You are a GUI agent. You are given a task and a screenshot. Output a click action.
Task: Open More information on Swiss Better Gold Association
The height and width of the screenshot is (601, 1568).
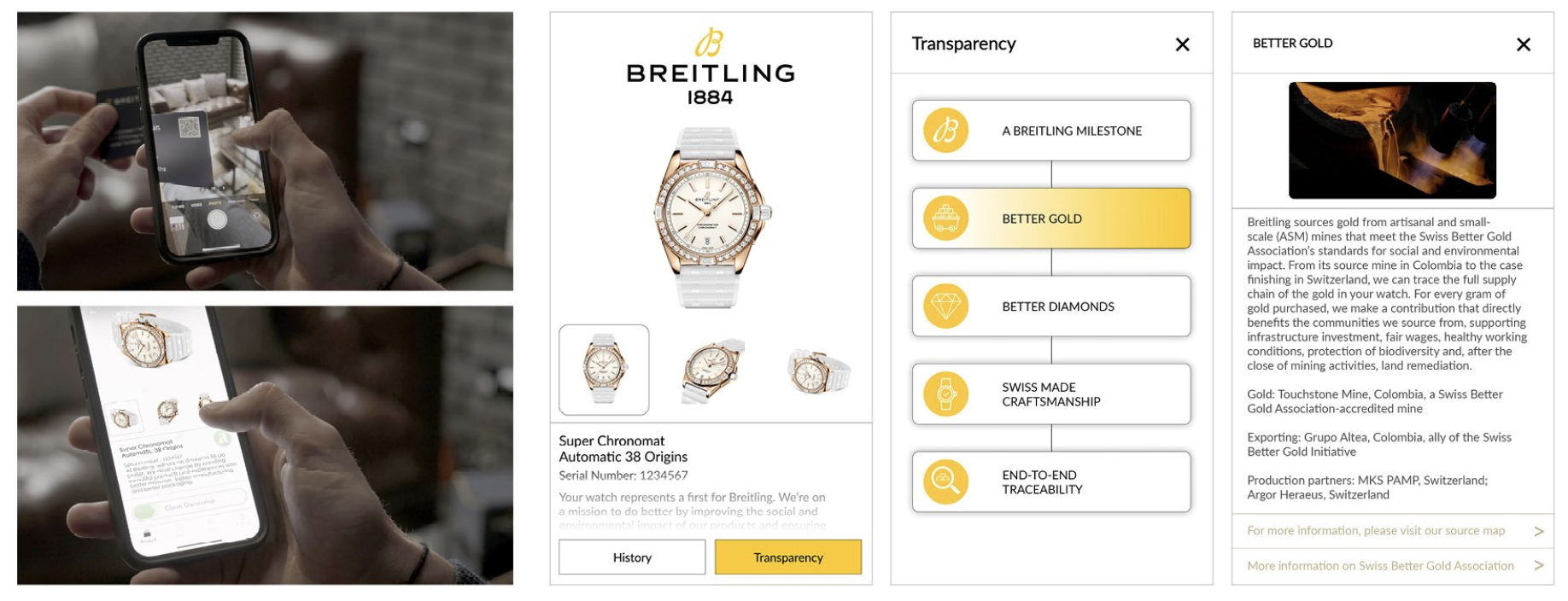coord(1379,566)
